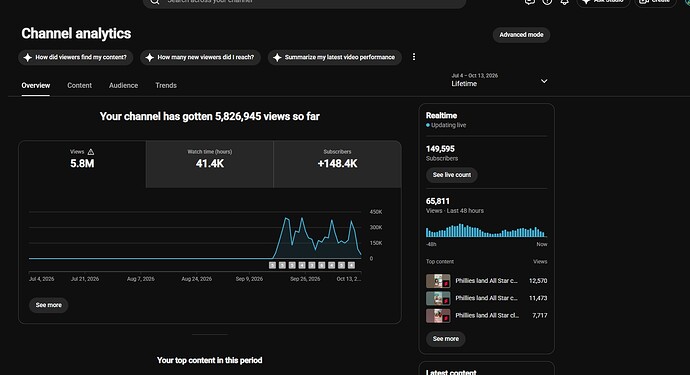
Task: Click the 'Your channel has gotten 5,826,945 views' heading
Action: click(209, 117)
